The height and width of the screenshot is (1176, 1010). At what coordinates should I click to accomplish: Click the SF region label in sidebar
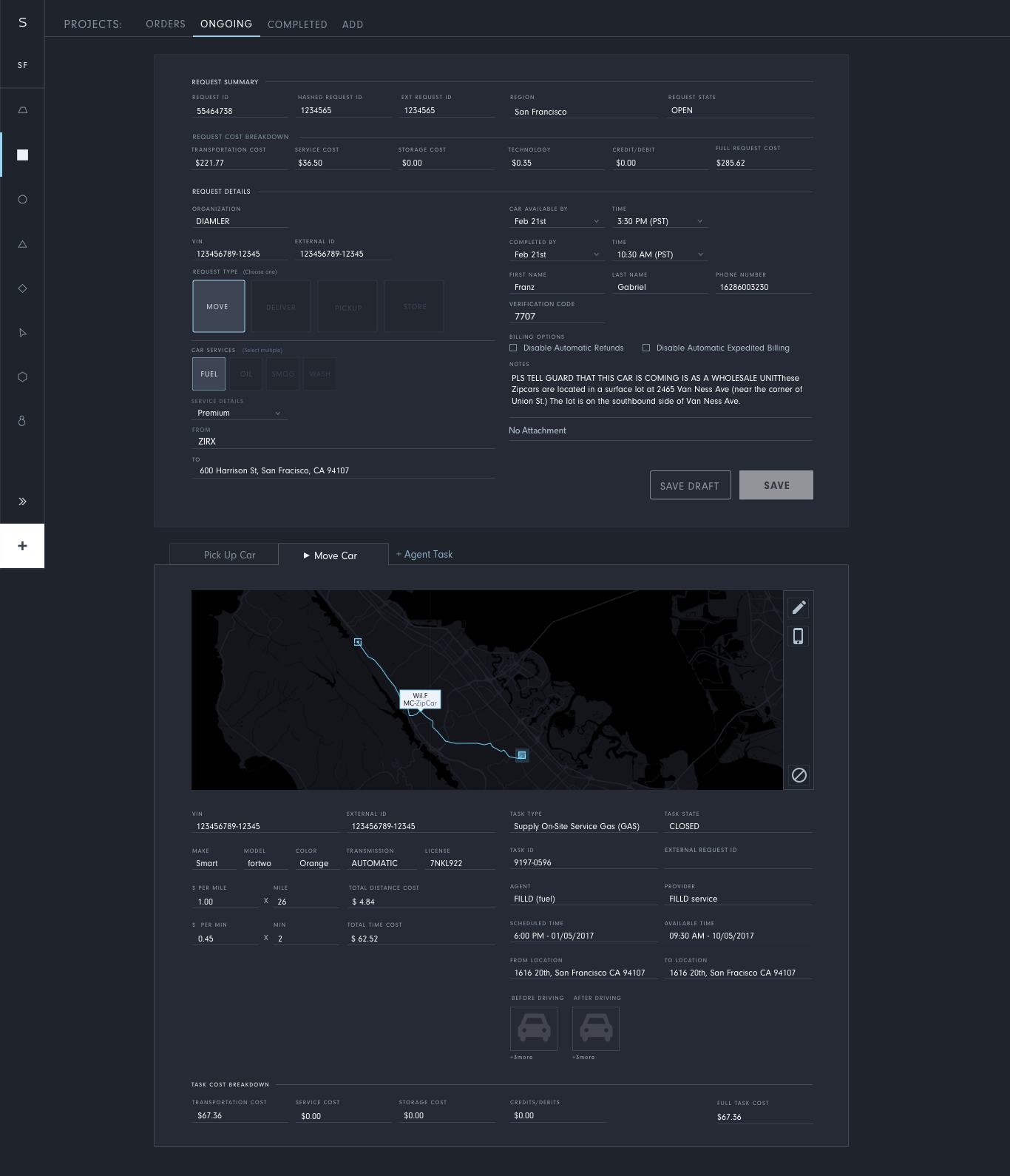22,65
